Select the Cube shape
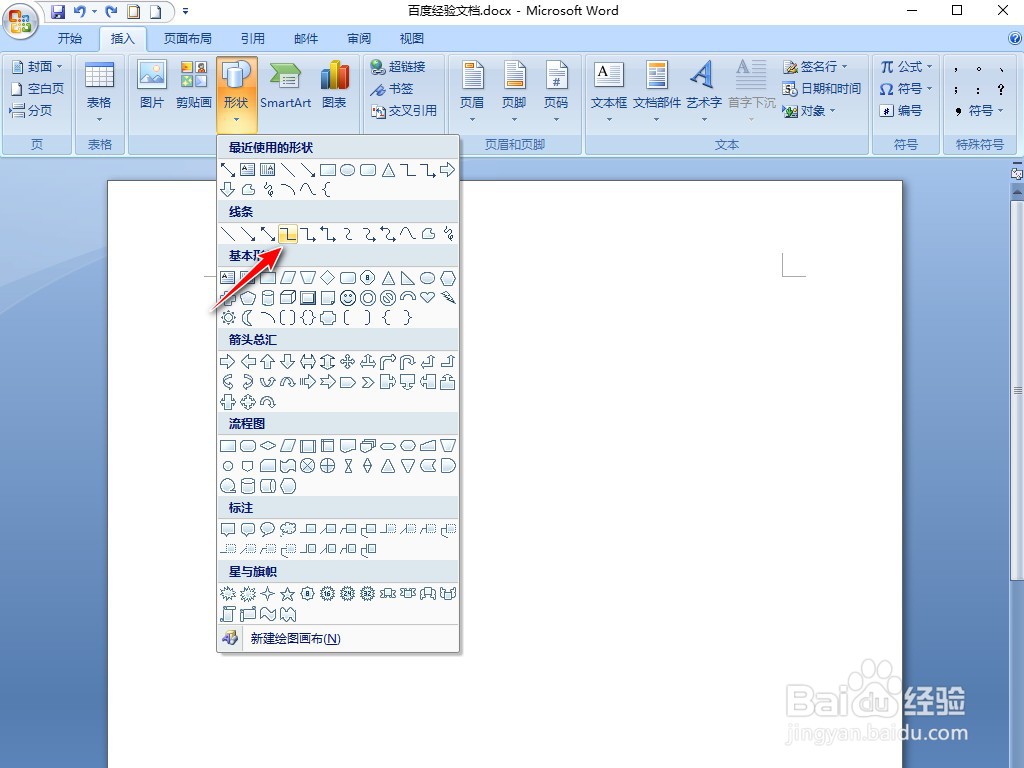Screen dimensions: 1024x768 [x=287, y=298]
